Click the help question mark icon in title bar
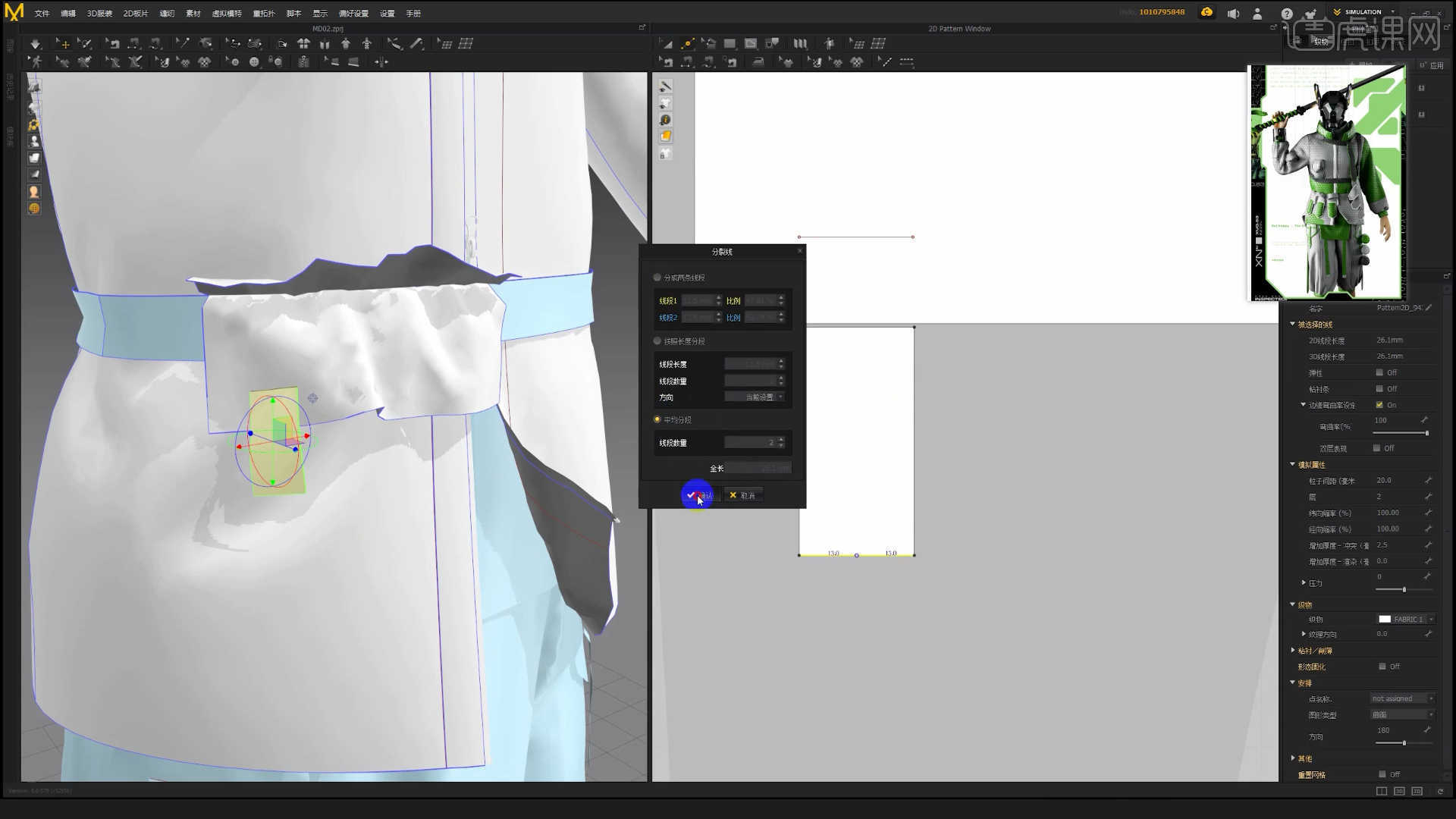The height and width of the screenshot is (819, 1456). pyautogui.click(x=1287, y=13)
